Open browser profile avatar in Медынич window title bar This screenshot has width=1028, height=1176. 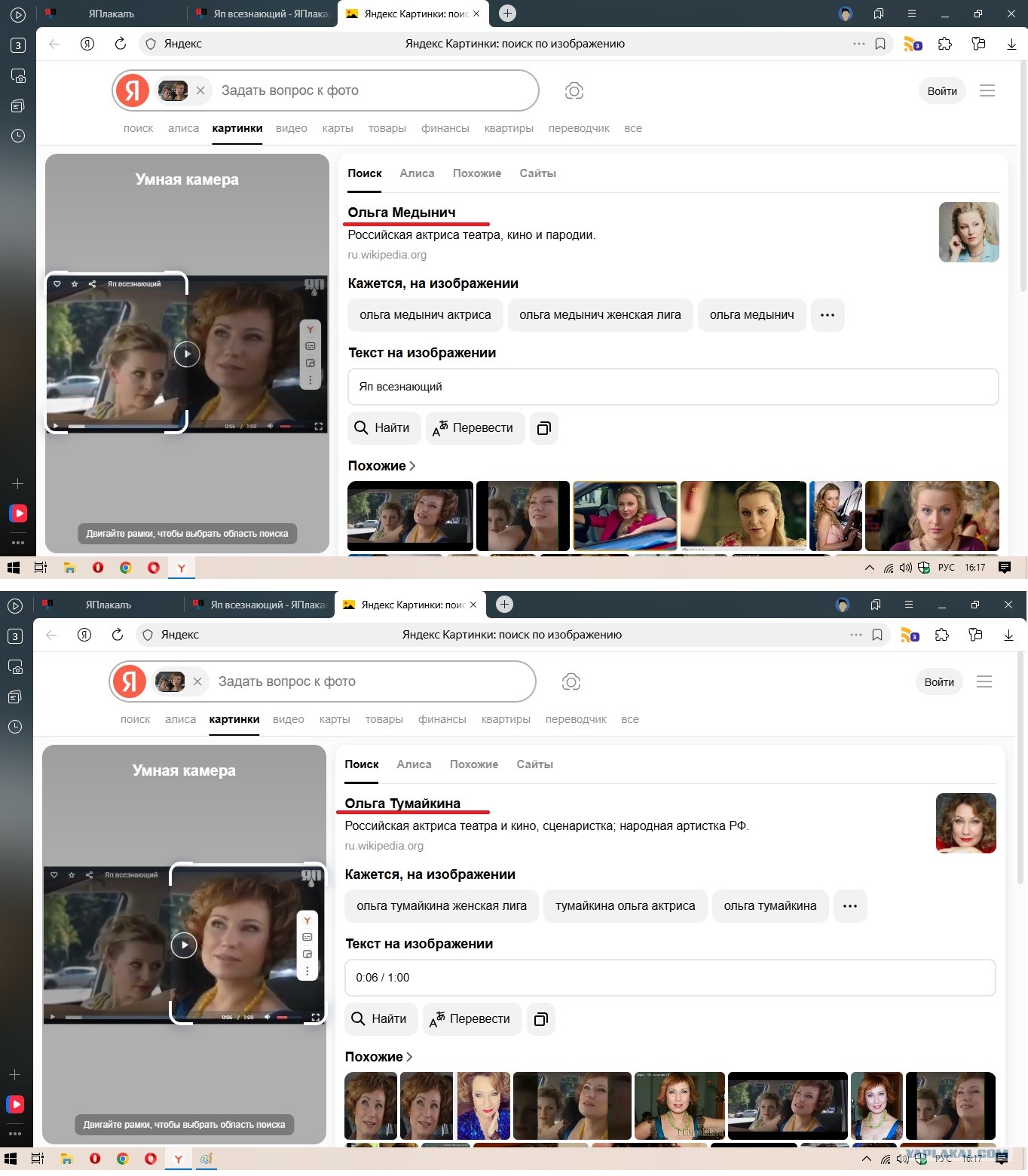pyautogui.click(x=846, y=14)
